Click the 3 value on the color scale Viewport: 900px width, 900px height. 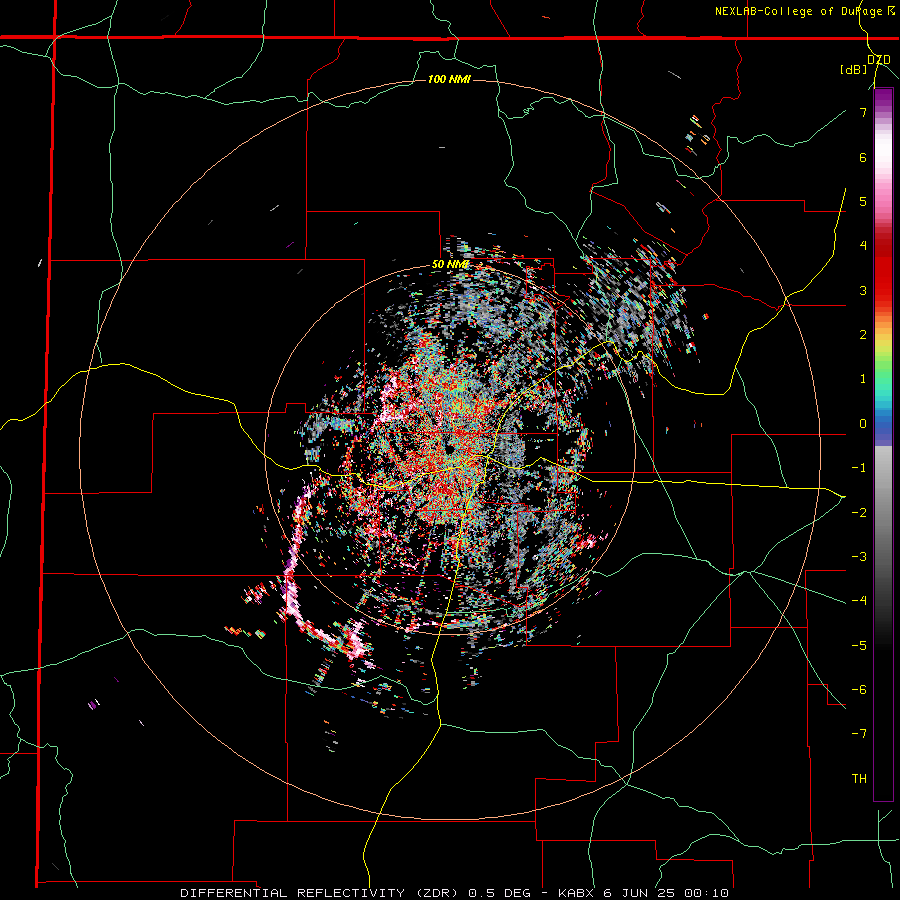(863, 290)
